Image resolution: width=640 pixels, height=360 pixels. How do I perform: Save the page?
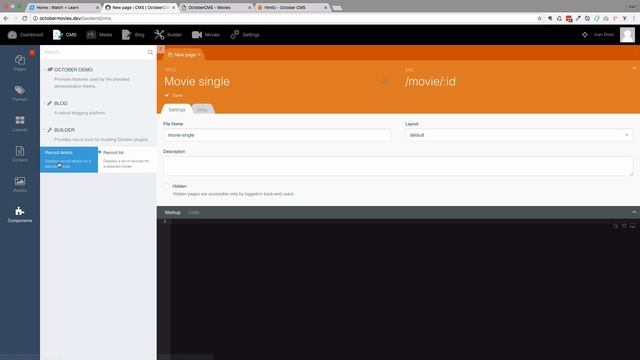pyautogui.click(x=174, y=95)
